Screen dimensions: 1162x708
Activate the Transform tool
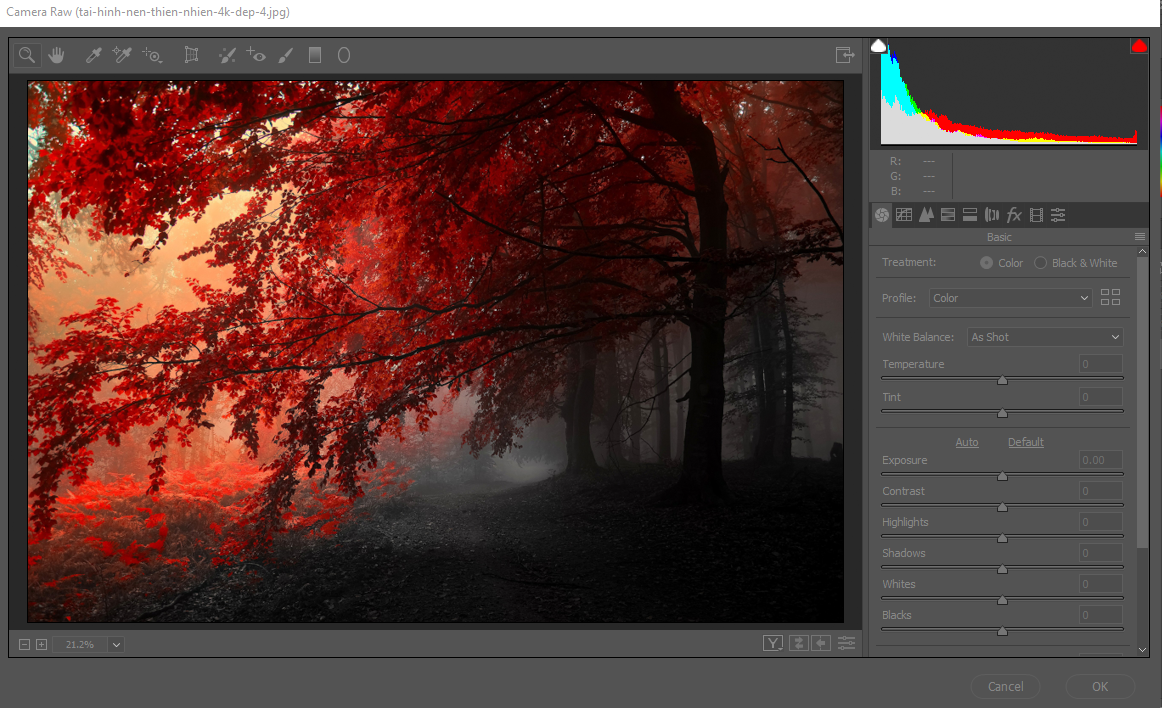(x=191, y=55)
